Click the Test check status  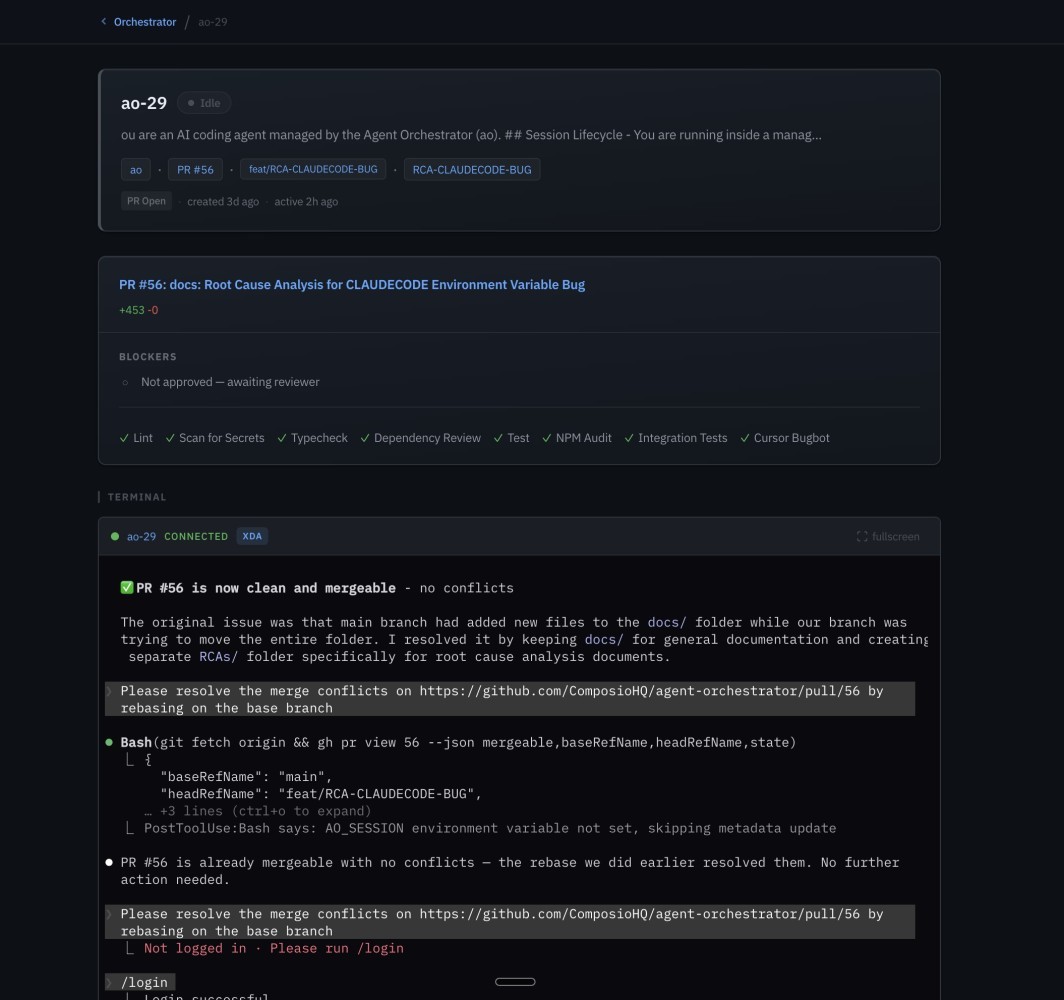512,438
